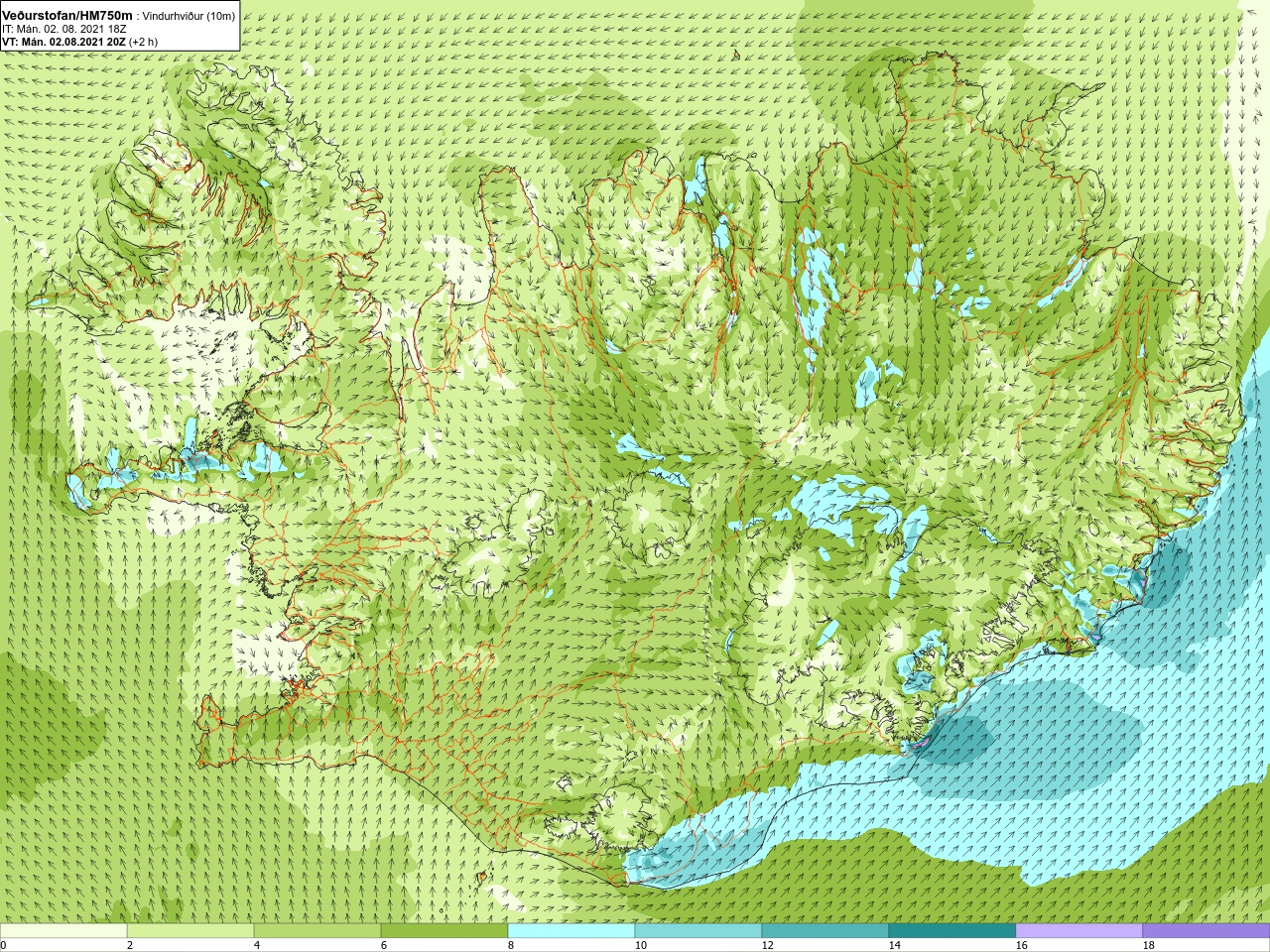This screenshot has height=952, width=1270.
Task: Click the legend tick label 2
Action: coord(130,945)
